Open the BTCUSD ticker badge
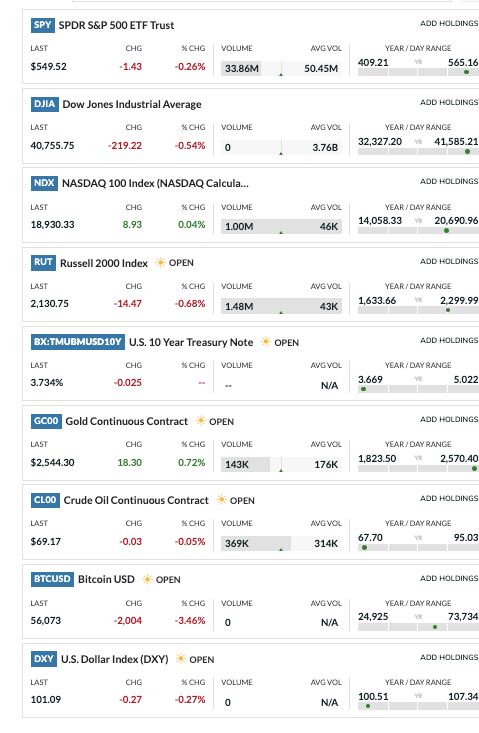 pyautogui.click(x=52, y=579)
